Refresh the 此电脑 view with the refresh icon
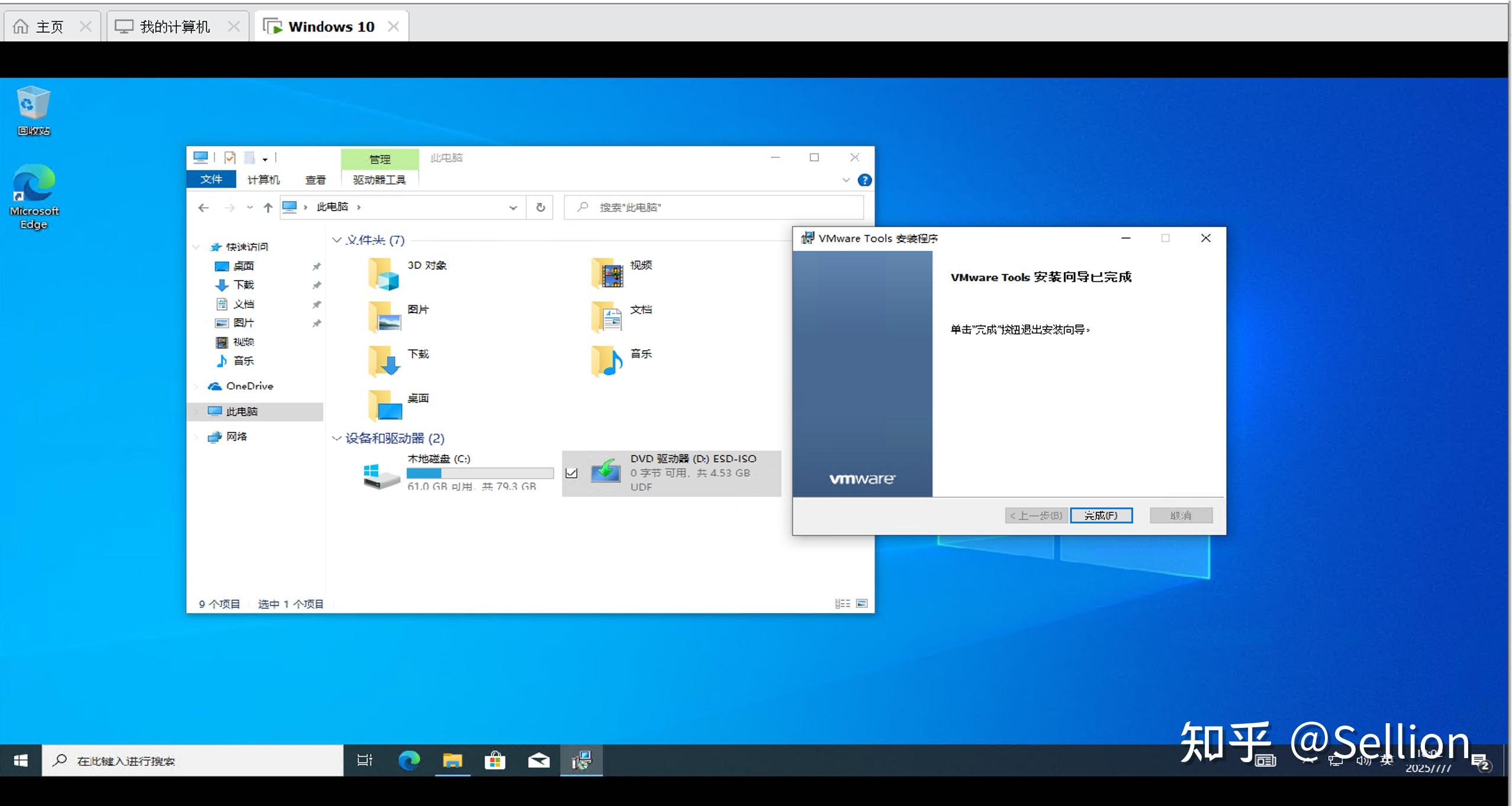Image resolution: width=1512 pixels, height=806 pixels. coord(539,207)
